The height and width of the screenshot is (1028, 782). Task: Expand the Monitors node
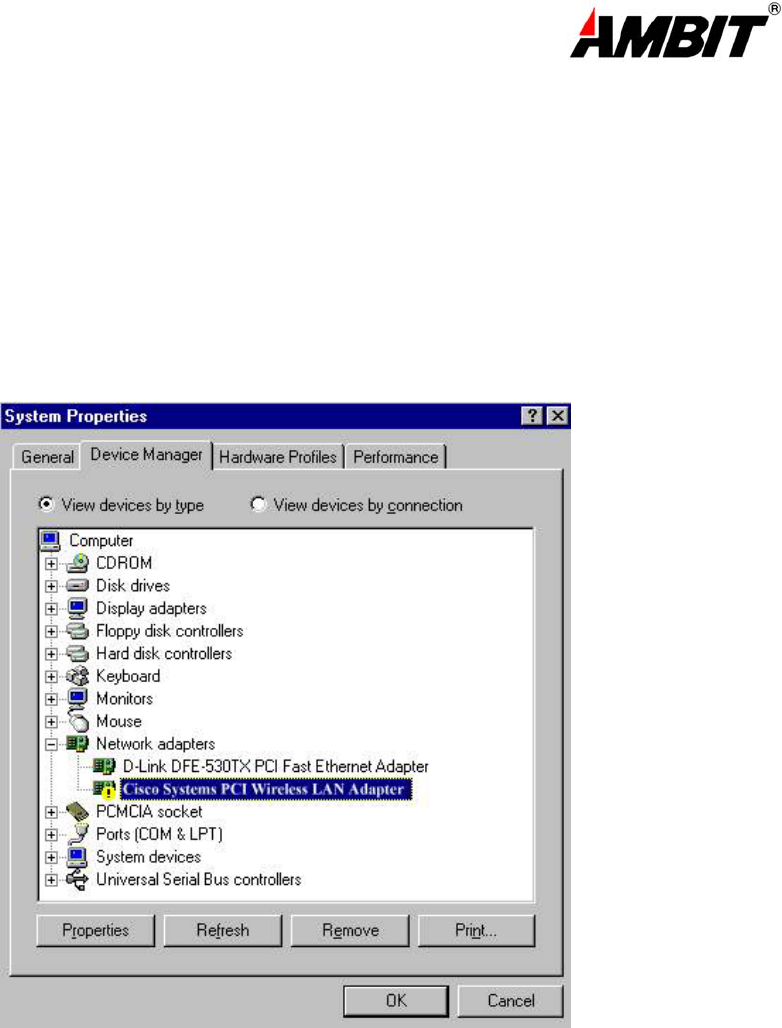[51, 699]
